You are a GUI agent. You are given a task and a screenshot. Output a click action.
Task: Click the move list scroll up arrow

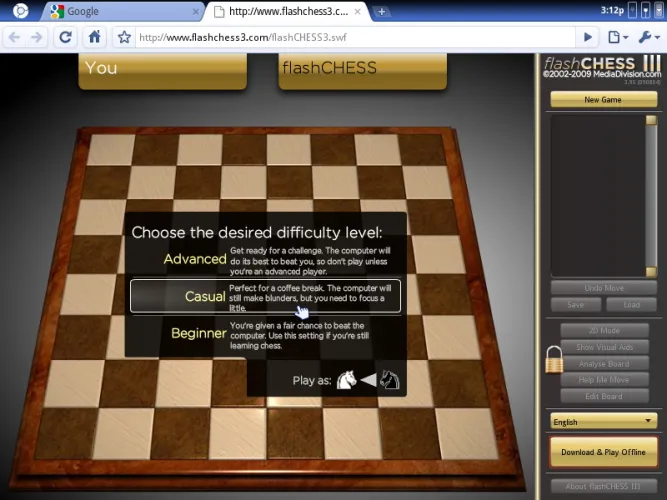(651, 120)
